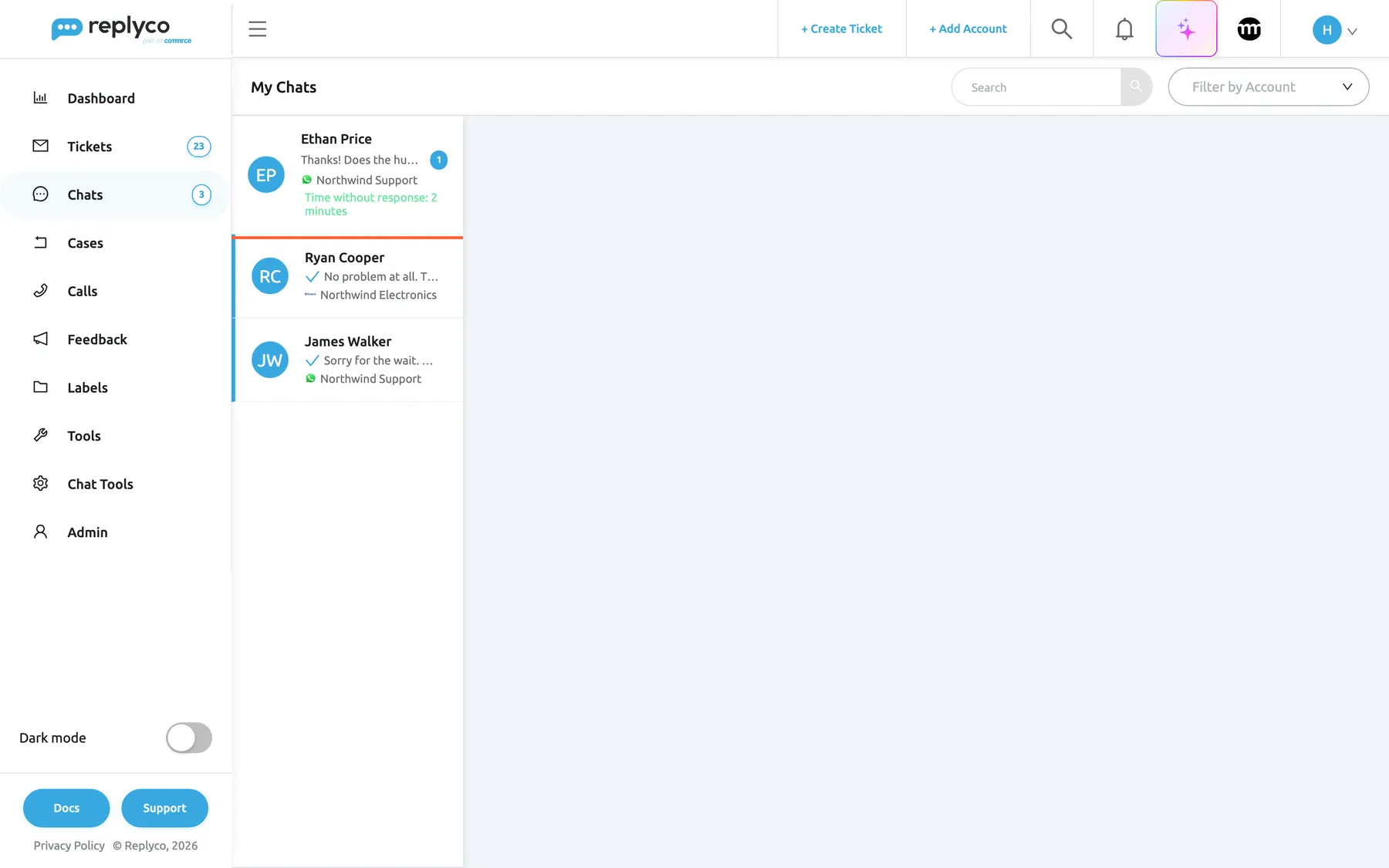1389x868 pixels.
Task: Toggle Dark mode switch
Action: [x=189, y=738]
